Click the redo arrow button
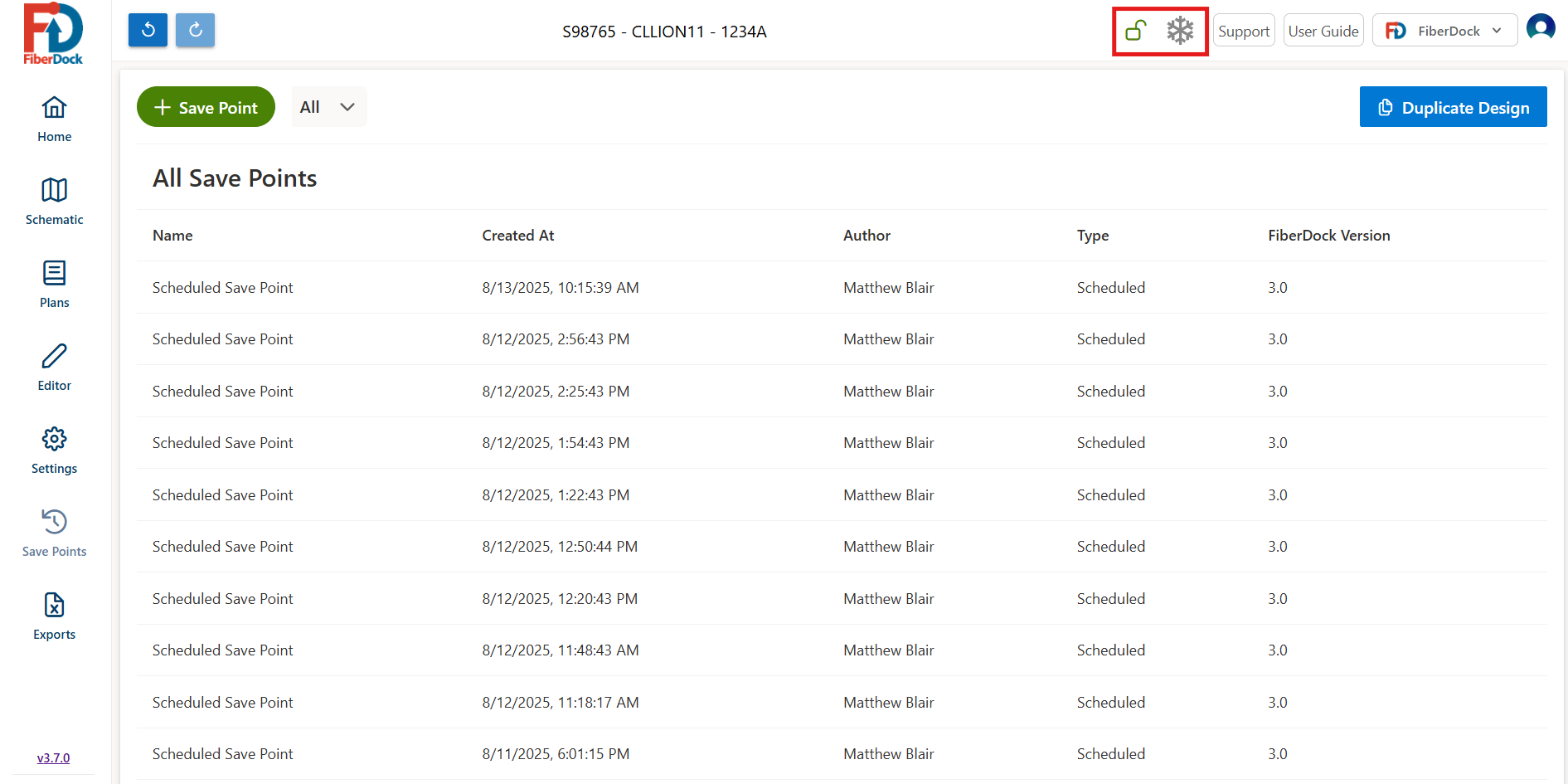The height and width of the screenshot is (784, 1568). 195,31
